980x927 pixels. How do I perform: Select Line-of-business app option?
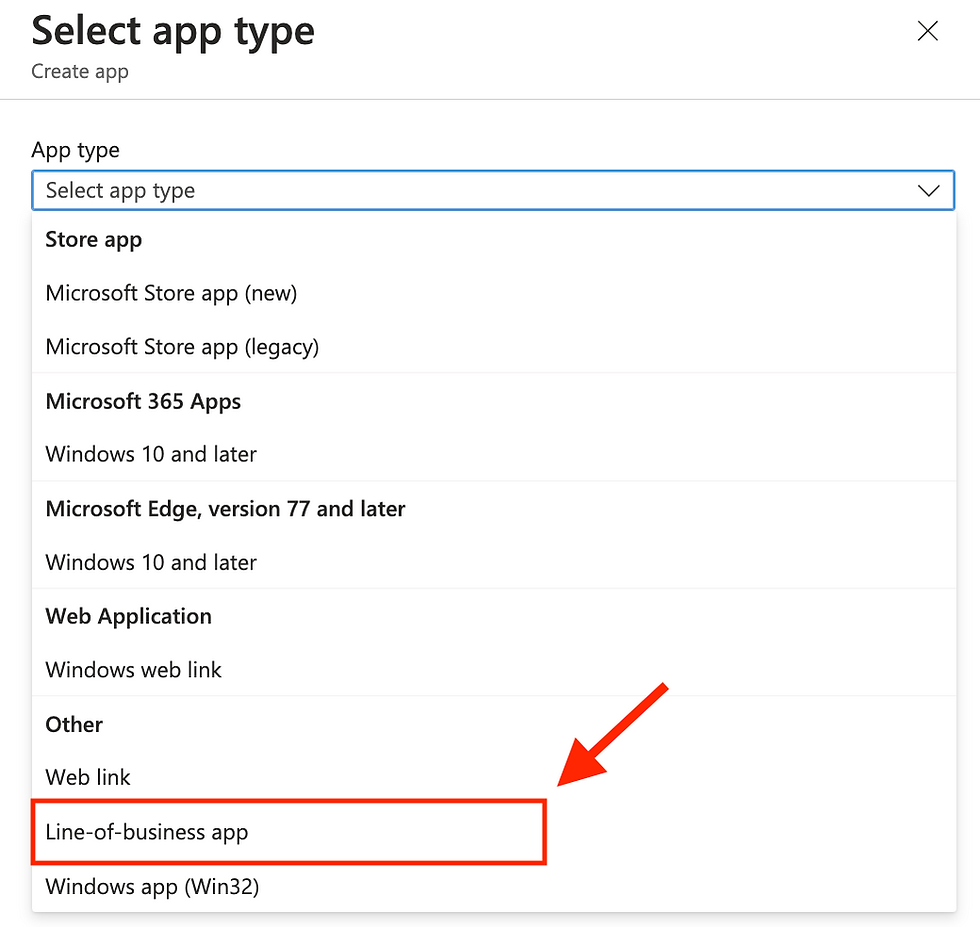click(x=494, y=832)
